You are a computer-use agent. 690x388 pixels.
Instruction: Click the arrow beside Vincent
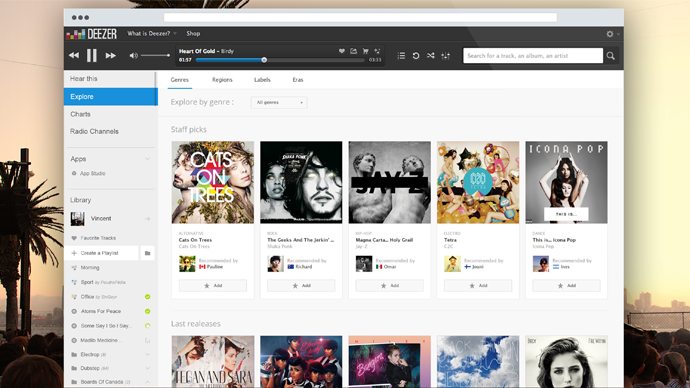click(x=148, y=219)
